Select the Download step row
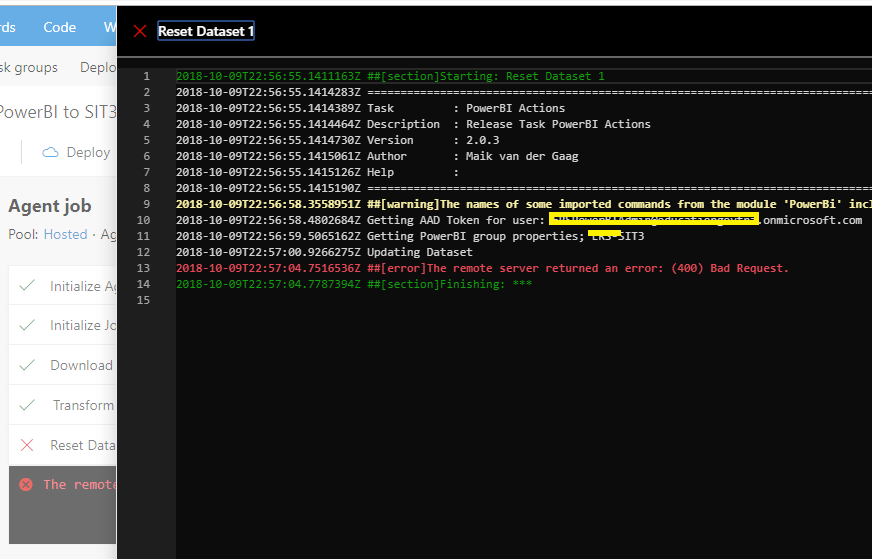872x559 pixels. click(63, 365)
